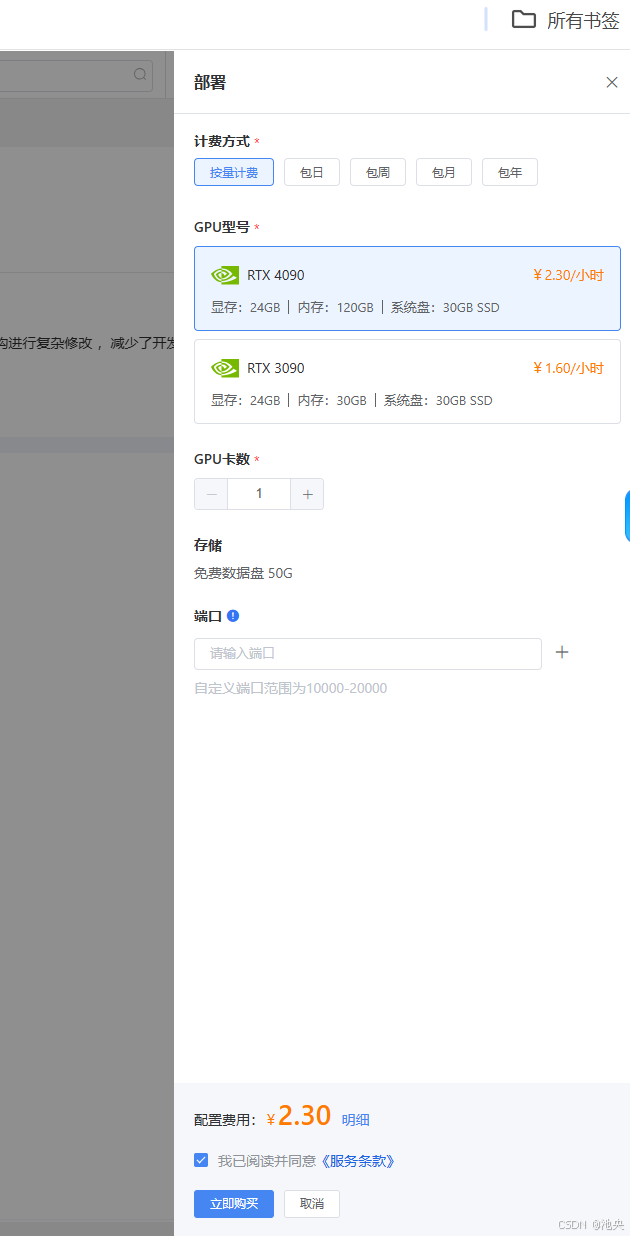This screenshot has width=630, height=1236.
Task: Click the 存储 label
Action: click(208, 545)
